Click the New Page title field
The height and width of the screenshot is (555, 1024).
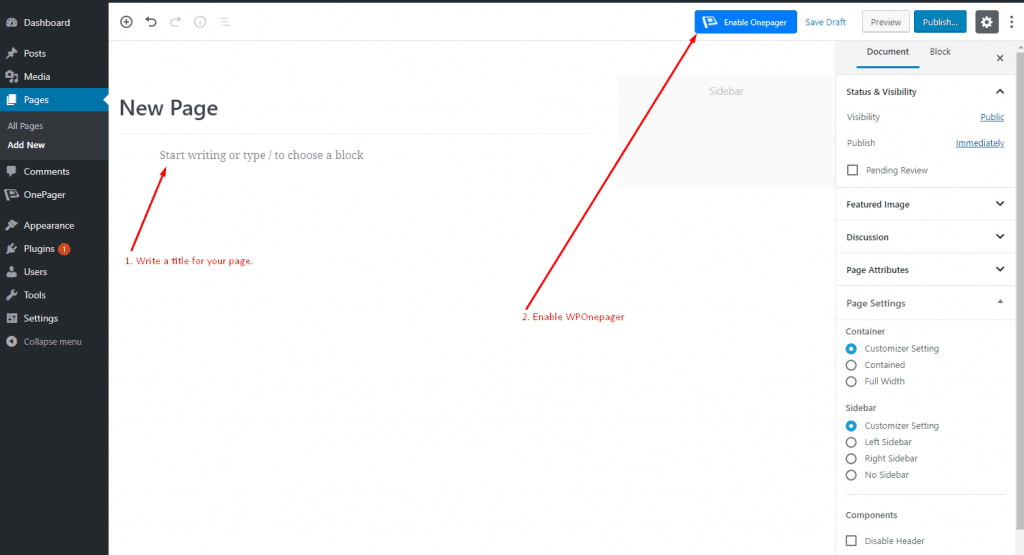pyautogui.click(x=354, y=108)
